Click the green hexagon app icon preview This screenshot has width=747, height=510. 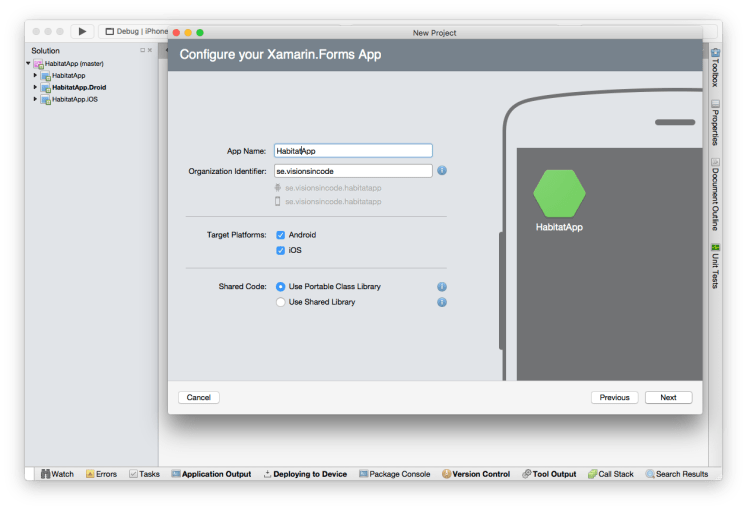click(x=559, y=193)
